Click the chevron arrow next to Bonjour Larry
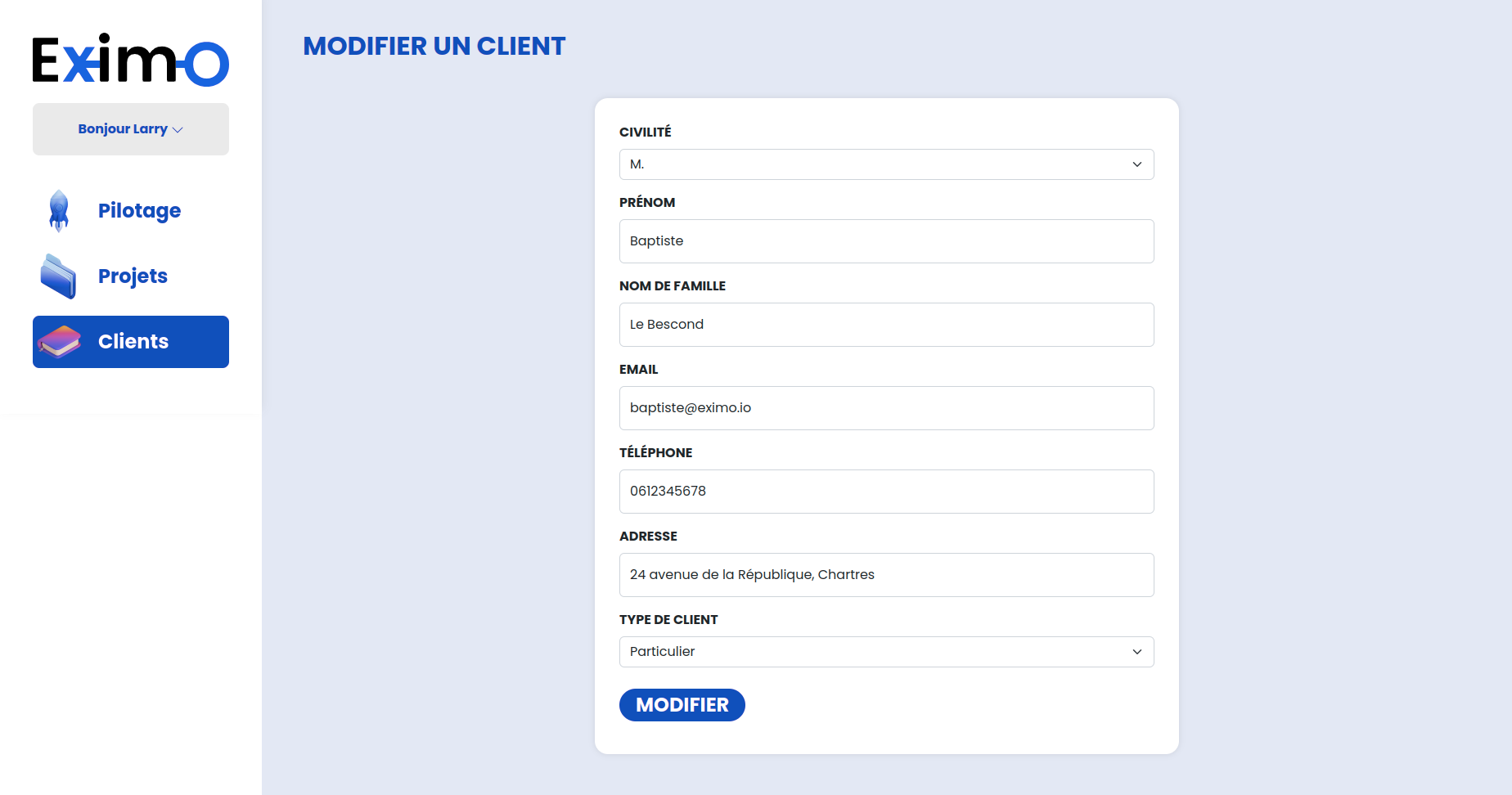Screen dimensions: 1512x795 click(x=178, y=130)
